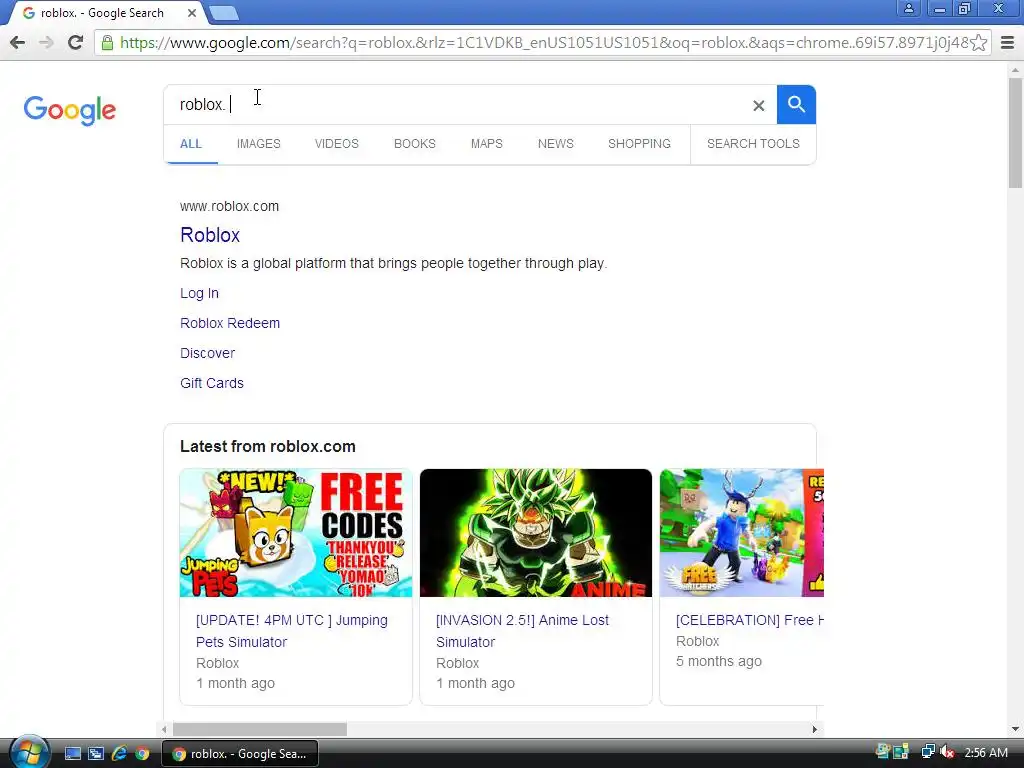
Task: Open the Windows Start orb
Action: [x=29, y=752]
